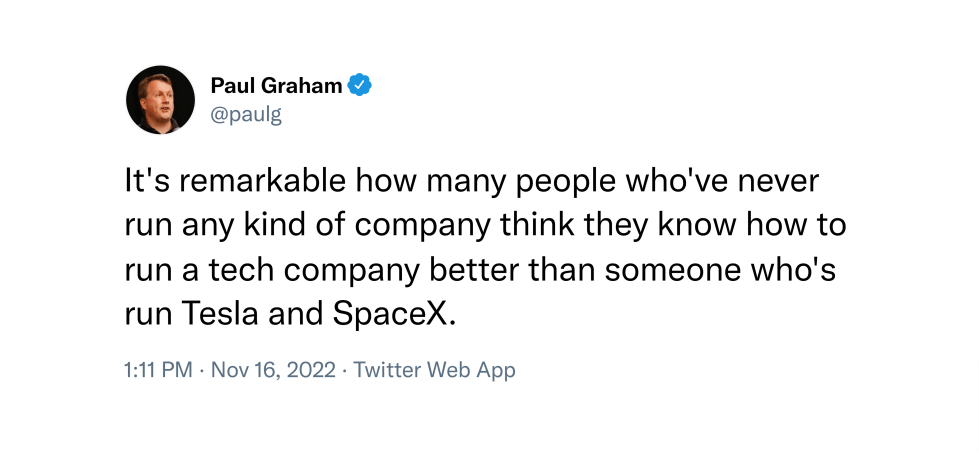The width and height of the screenshot is (979, 468).
Task: Open the @paulg handle link
Action: point(246,115)
